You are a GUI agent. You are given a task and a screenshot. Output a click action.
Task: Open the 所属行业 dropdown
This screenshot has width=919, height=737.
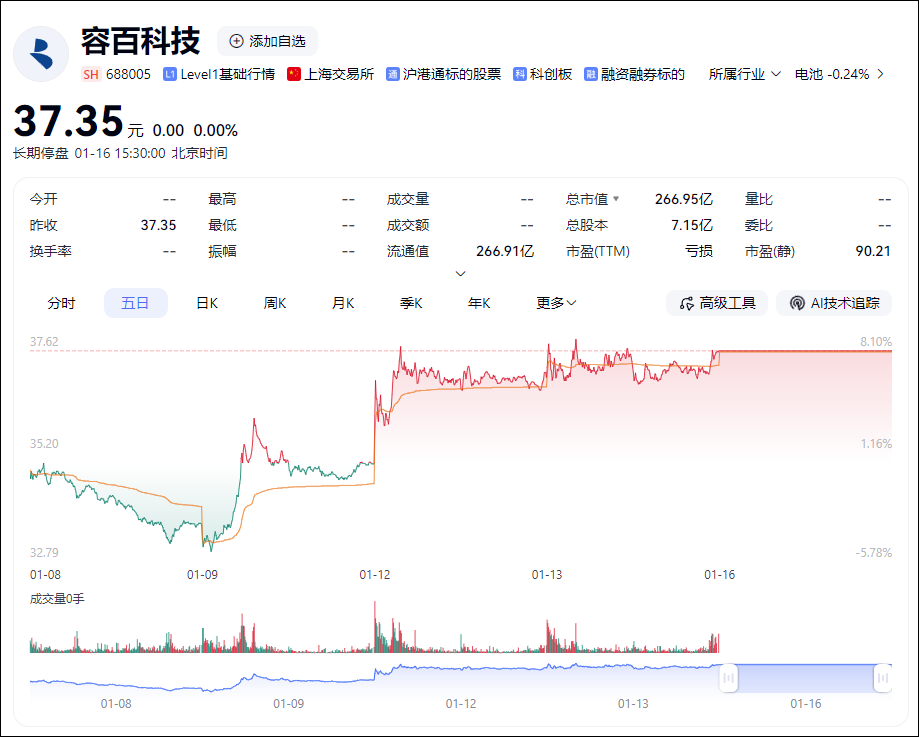tap(744, 74)
